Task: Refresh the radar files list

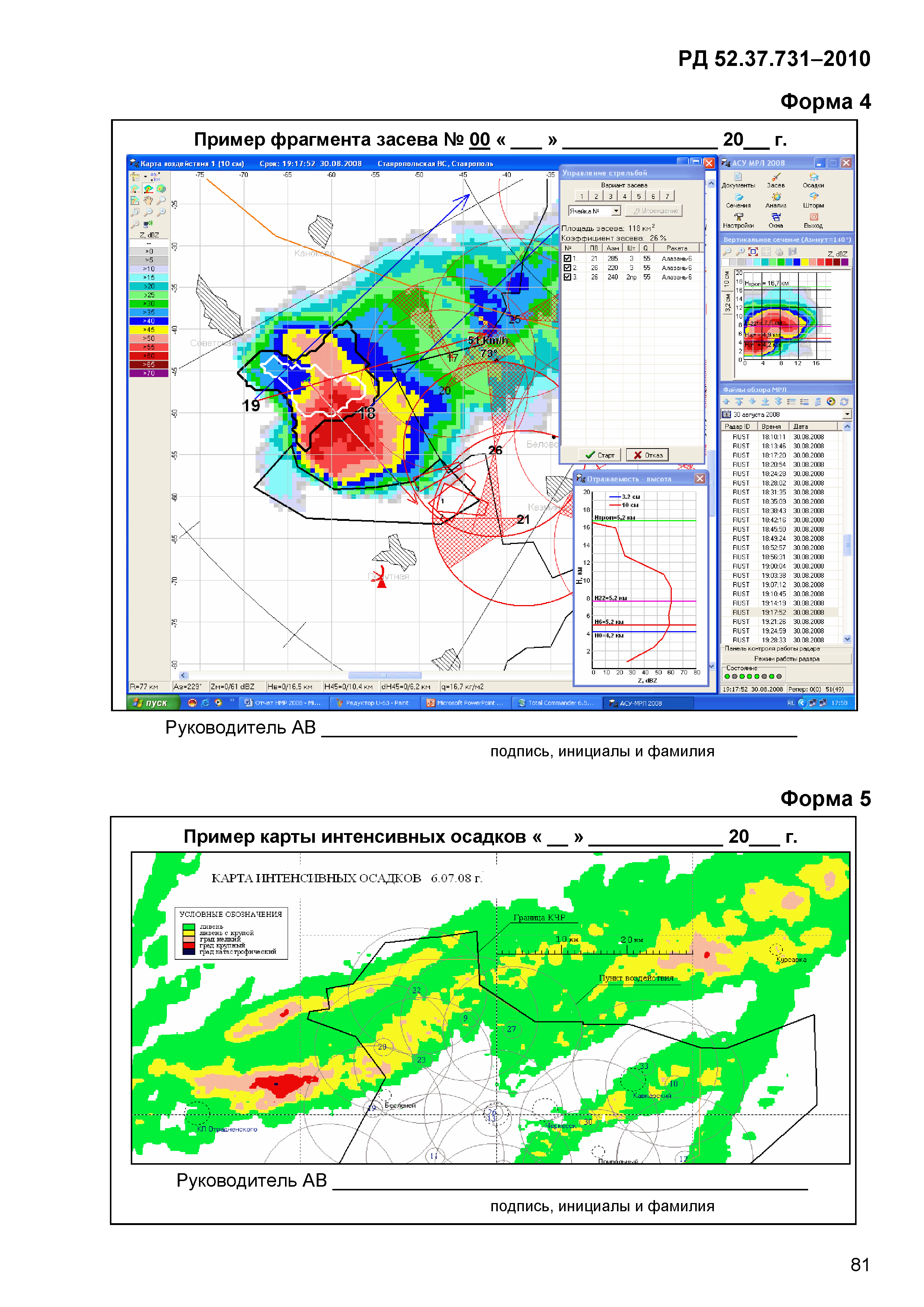Action: pos(844,401)
